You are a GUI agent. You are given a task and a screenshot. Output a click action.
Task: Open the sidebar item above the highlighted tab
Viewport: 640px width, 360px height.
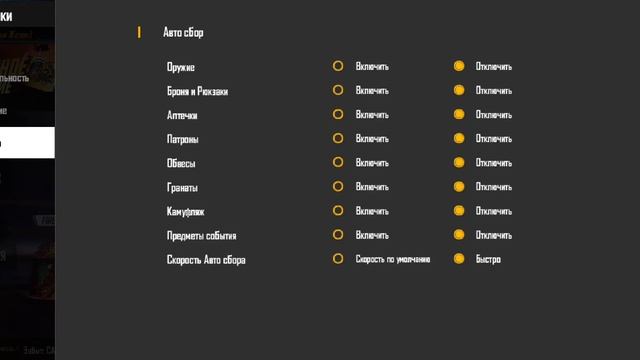click(x=27, y=111)
